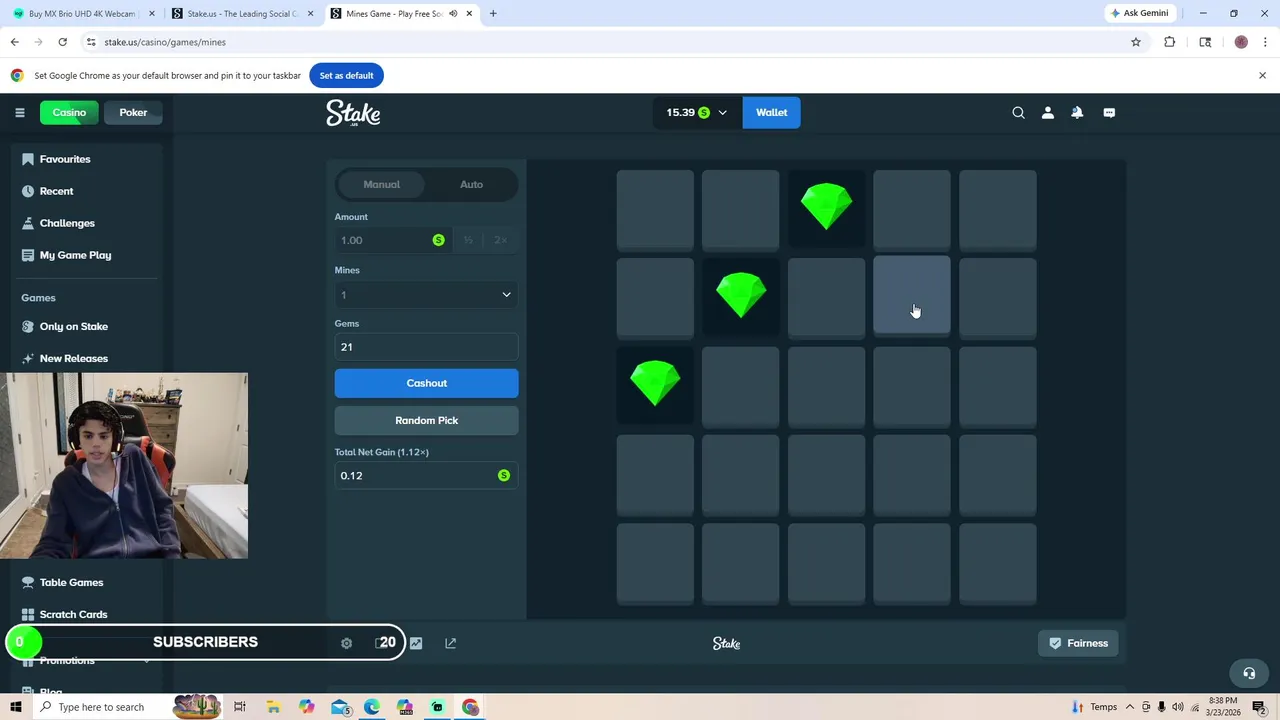Screen dimensions: 1280x720
Task: Double the bet amount with 2×
Action: 500,240
